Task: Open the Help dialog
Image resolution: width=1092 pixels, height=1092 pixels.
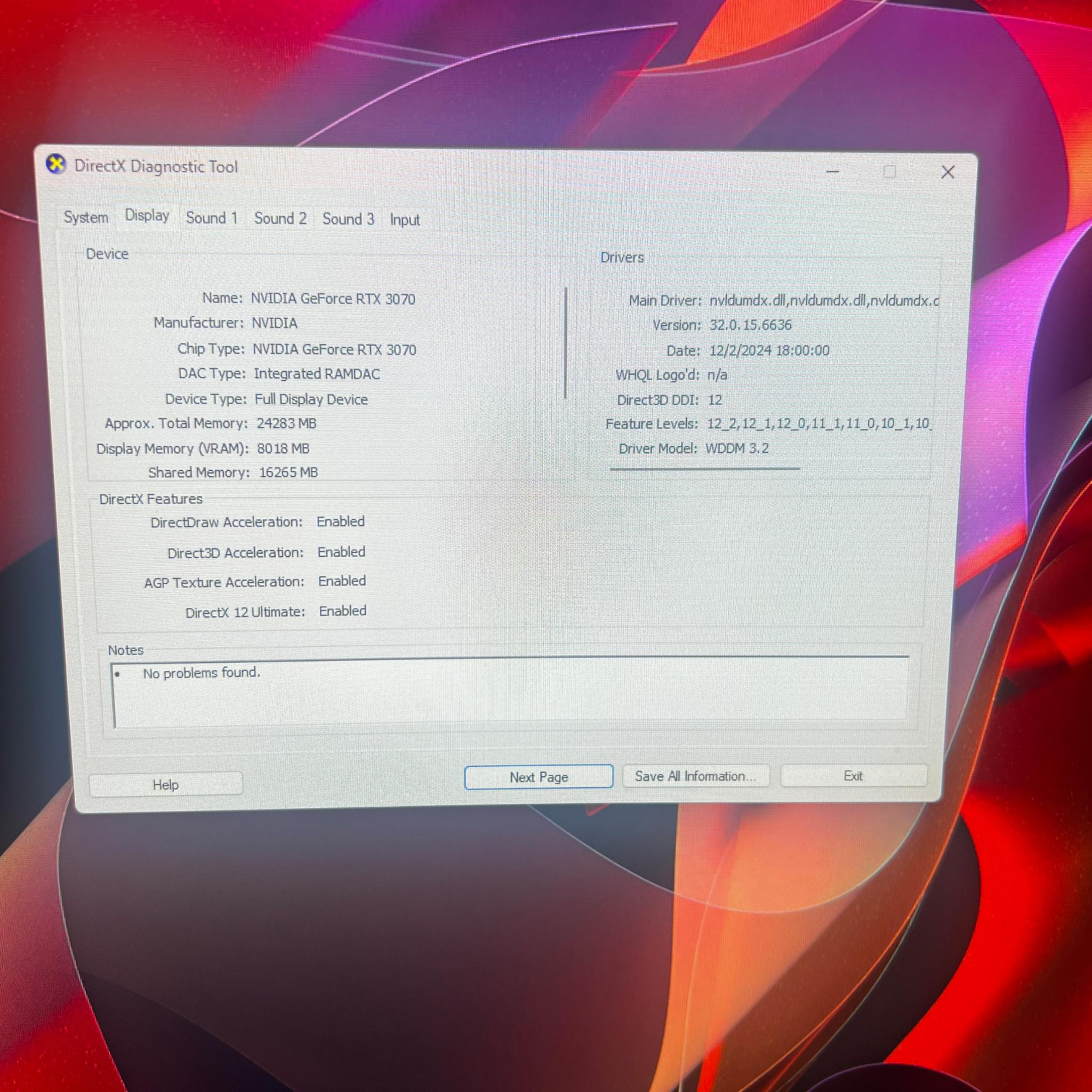Action: click(165, 784)
